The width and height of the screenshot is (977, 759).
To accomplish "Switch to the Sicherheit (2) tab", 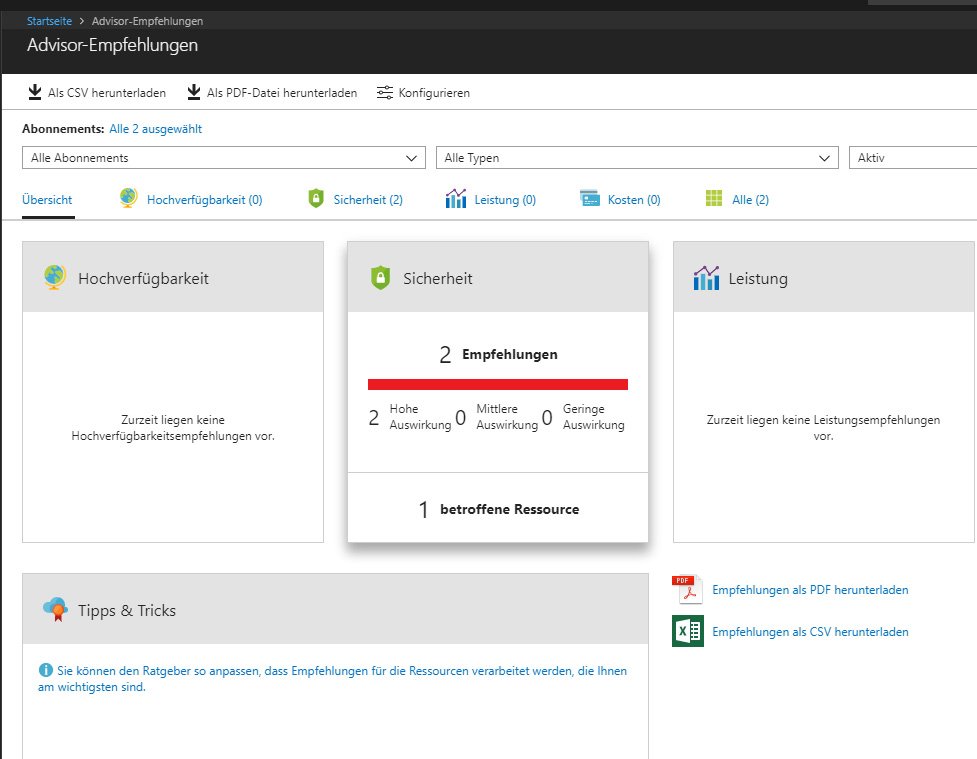I will (x=355, y=199).
